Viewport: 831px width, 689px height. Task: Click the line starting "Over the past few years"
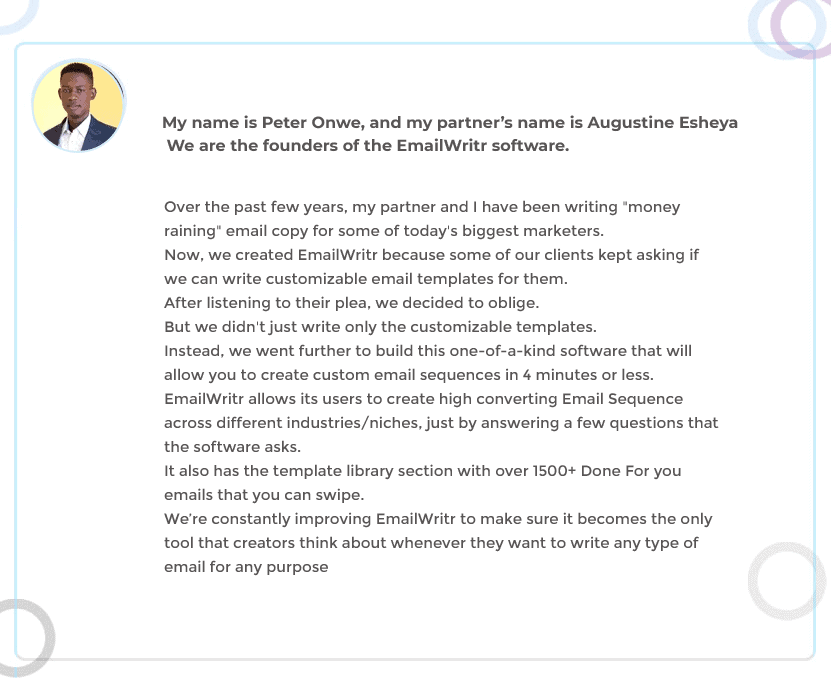pyautogui.click(x=421, y=207)
